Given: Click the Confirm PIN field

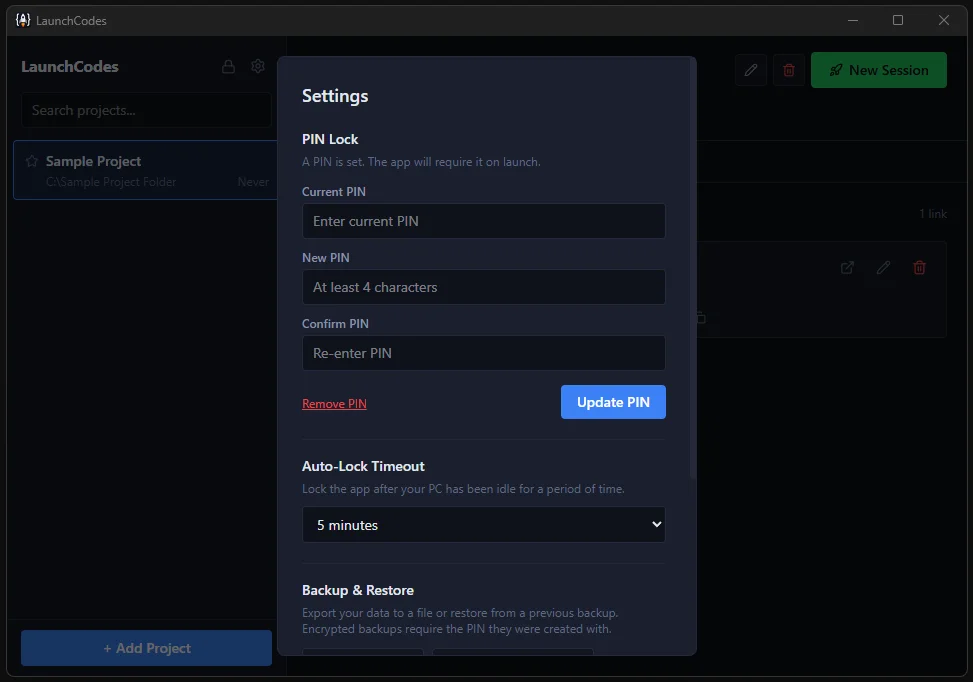Looking at the screenshot, I should [x=483, y=353].
